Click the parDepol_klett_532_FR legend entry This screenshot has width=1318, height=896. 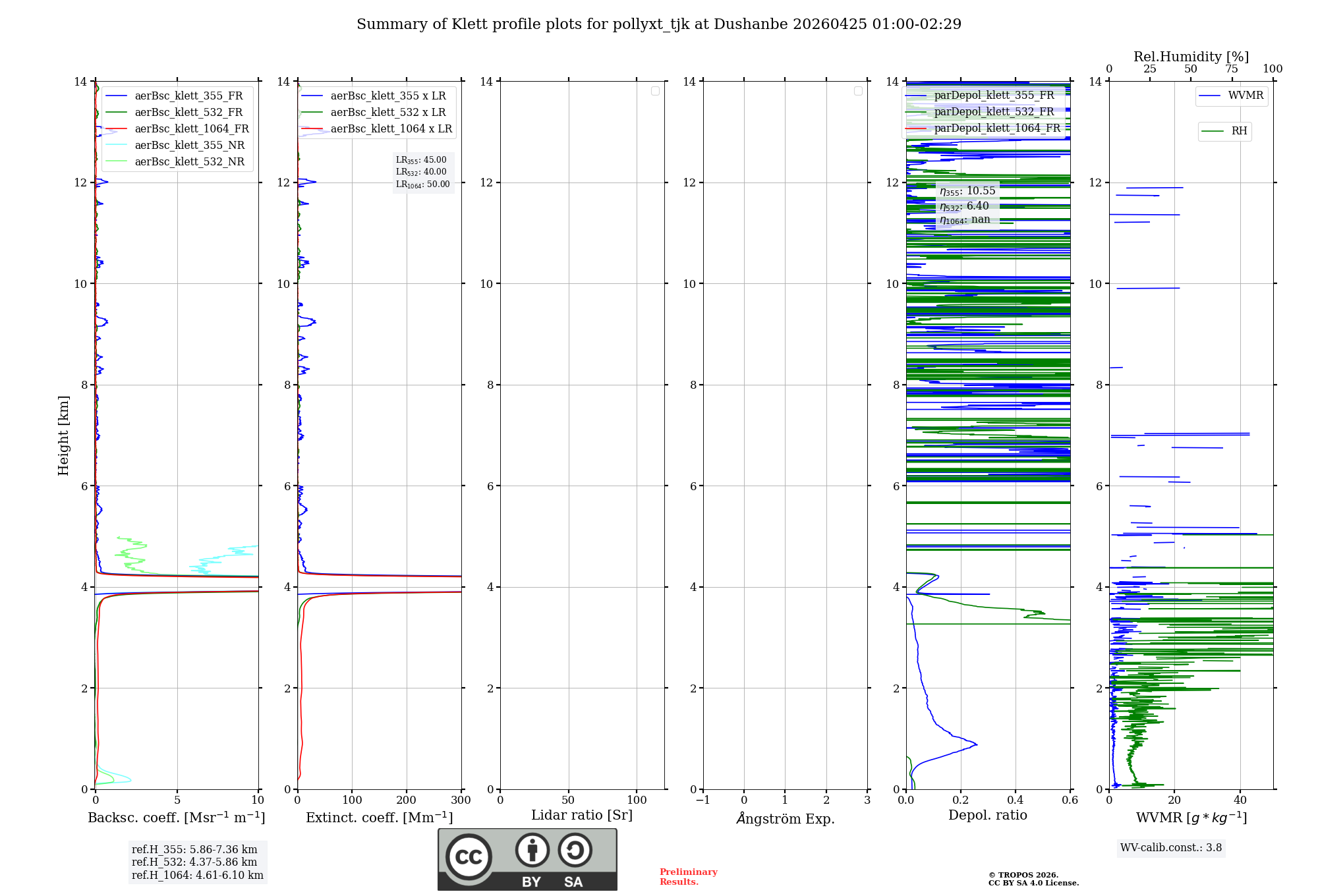994,112
